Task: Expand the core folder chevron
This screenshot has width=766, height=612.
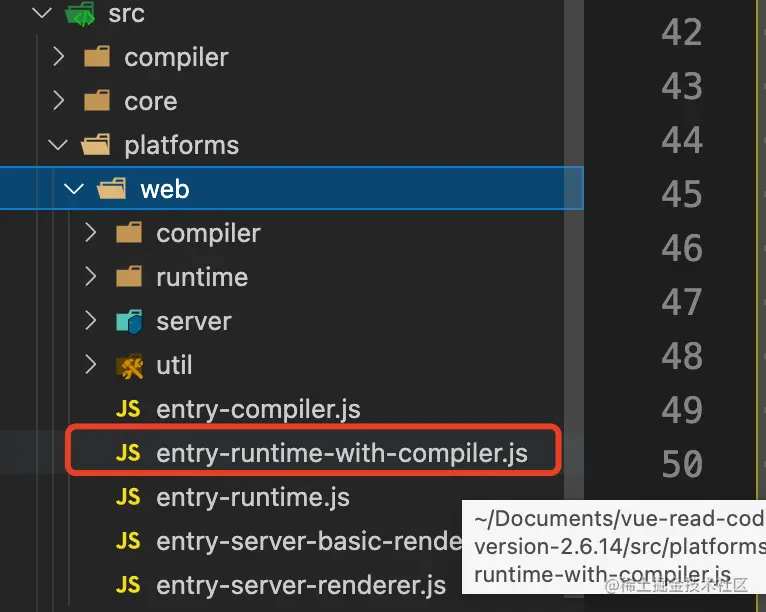Action: (58, 101)
